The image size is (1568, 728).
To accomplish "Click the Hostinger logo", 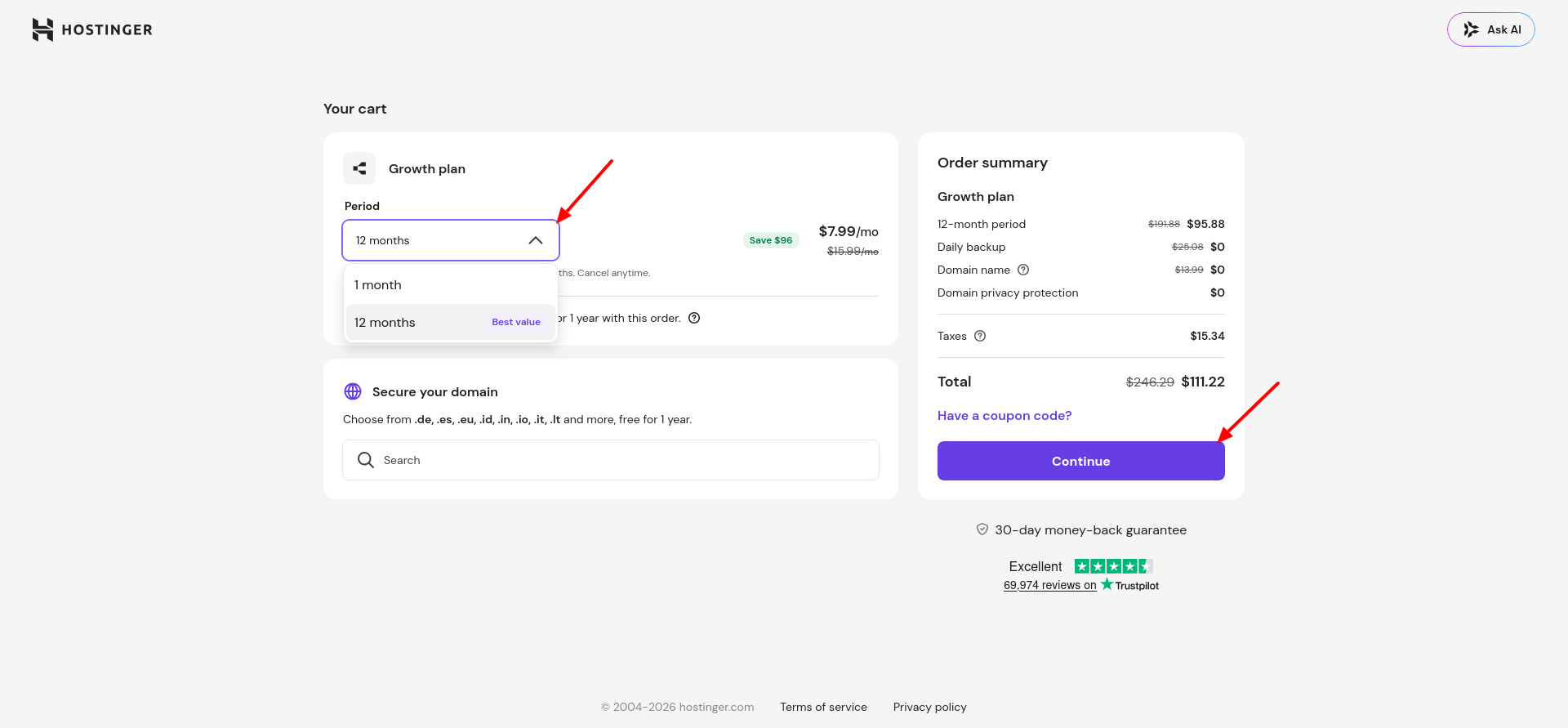I will point(92,29).
